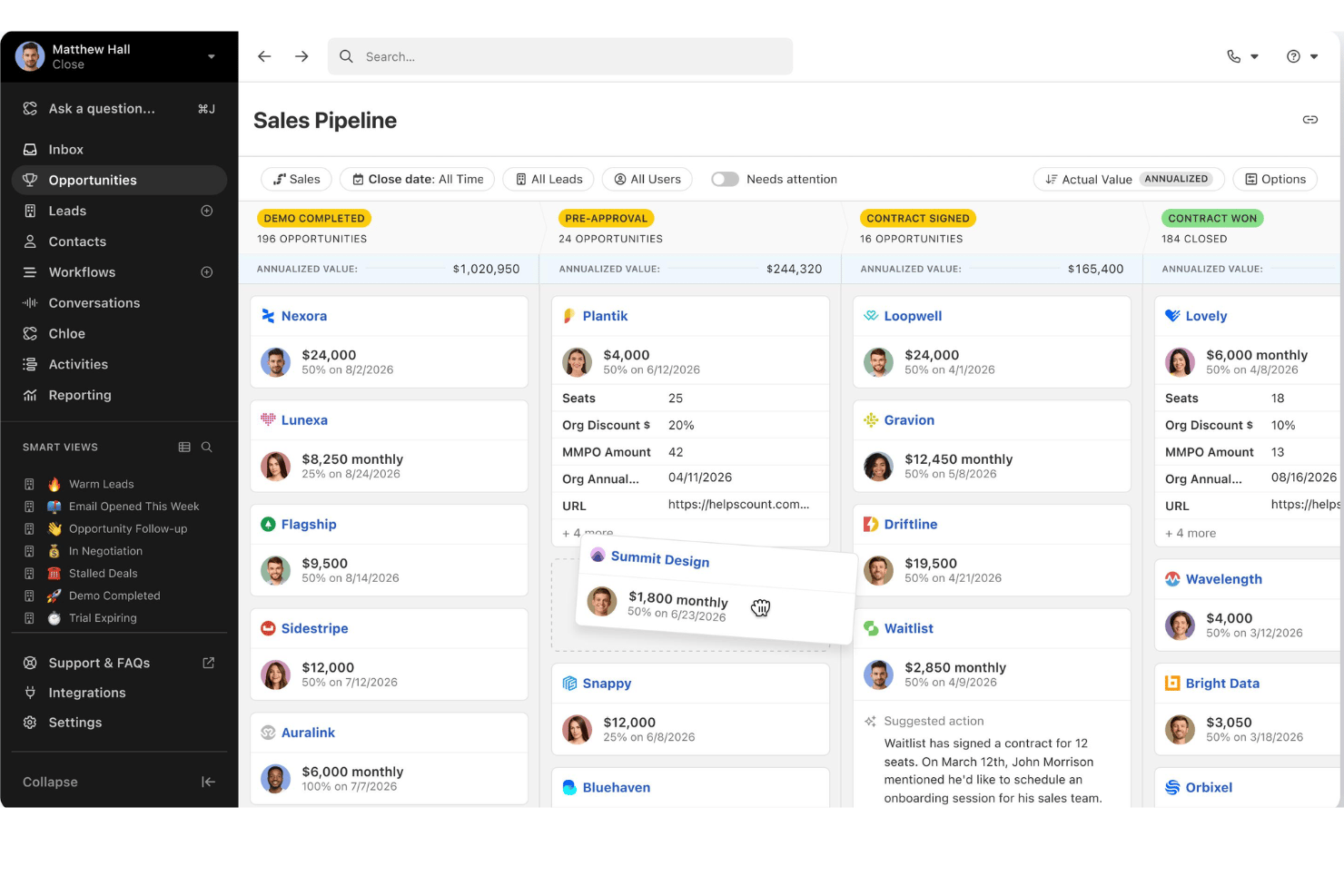Open Trial Expiring smart view
This screenshot has height=896, width=1344.
point(103,618)
